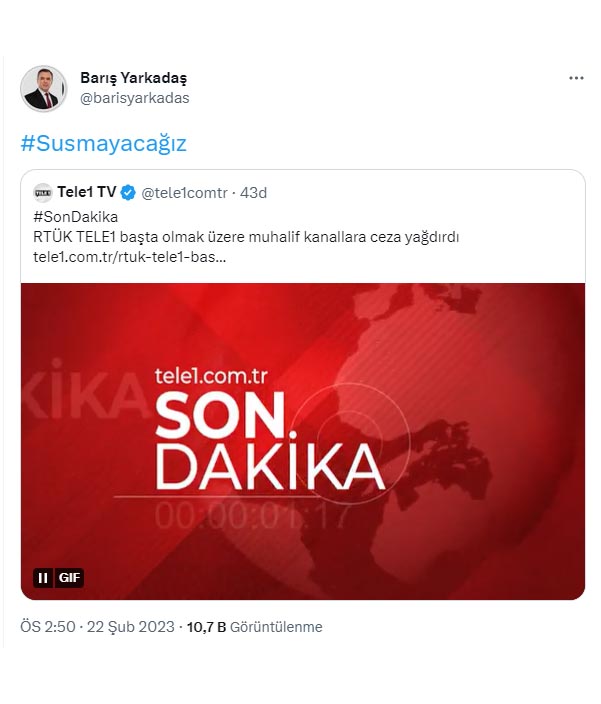Click the quoted tweet text about RTÜK ceza

[x=246, y=237]
